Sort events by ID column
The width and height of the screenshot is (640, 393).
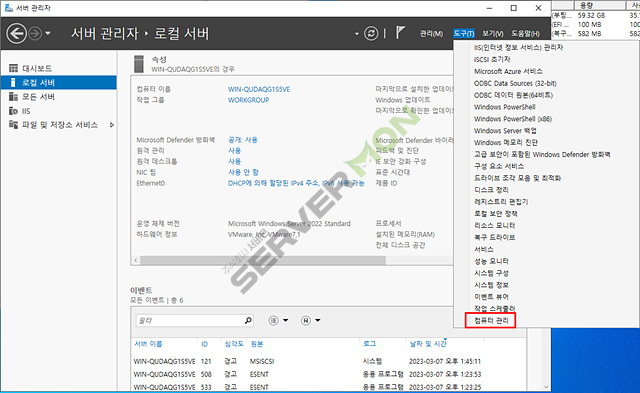(204, 344)
